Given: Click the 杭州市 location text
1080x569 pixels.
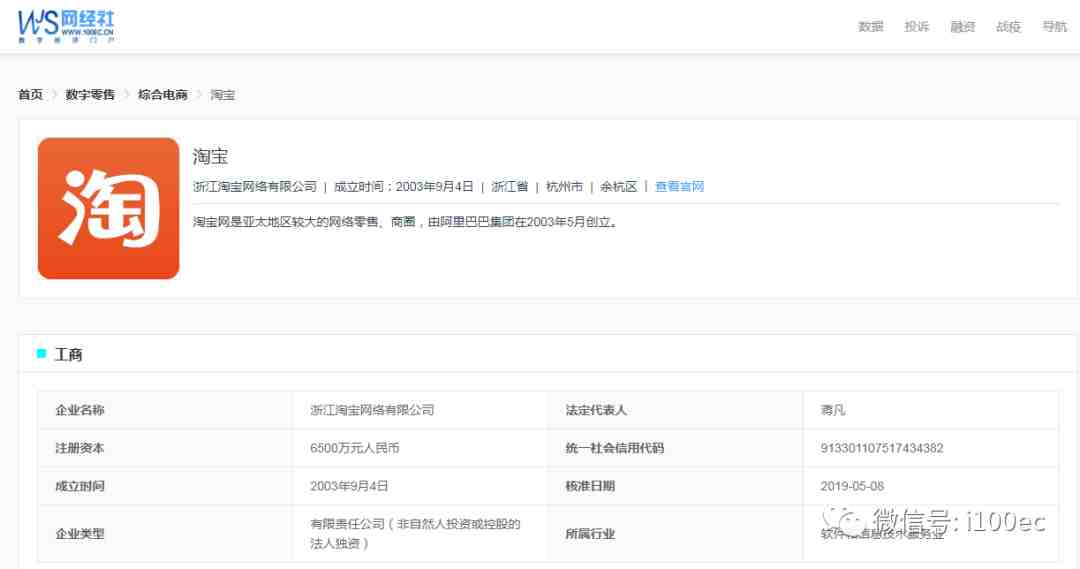Looking at the screenshot, I should 564,187.
